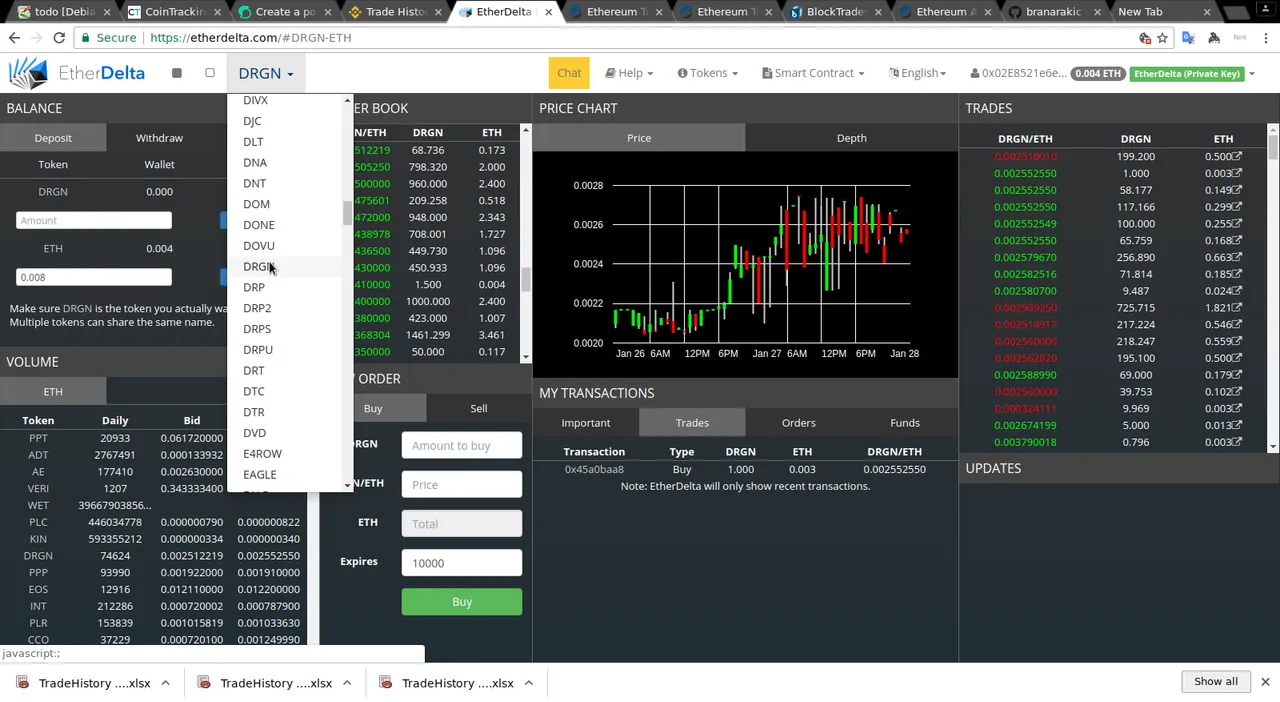
Task: Close the downloads bar
Action: tap(1265, 682)
